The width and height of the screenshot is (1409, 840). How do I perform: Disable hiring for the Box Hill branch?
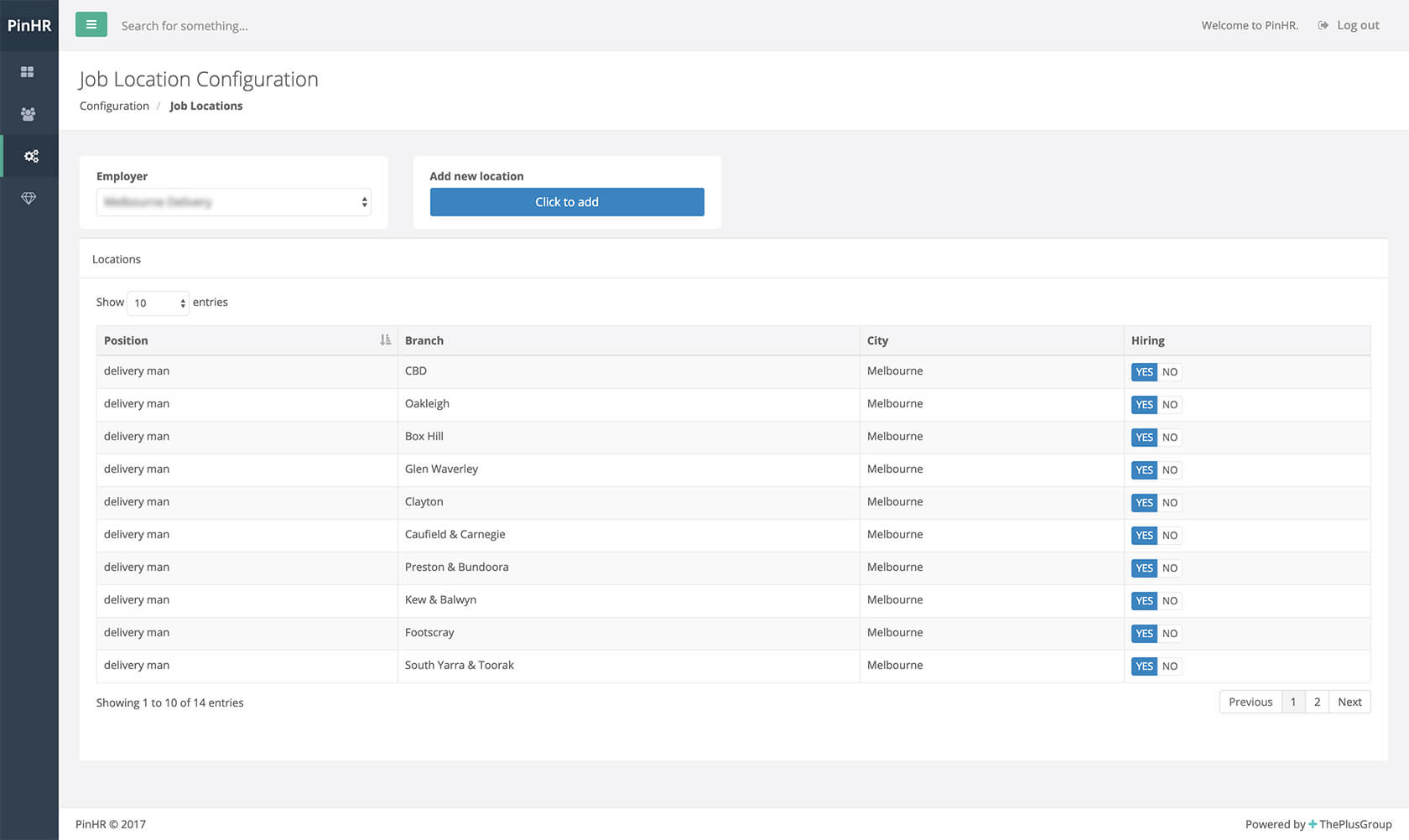click(x=1170, y=437)
